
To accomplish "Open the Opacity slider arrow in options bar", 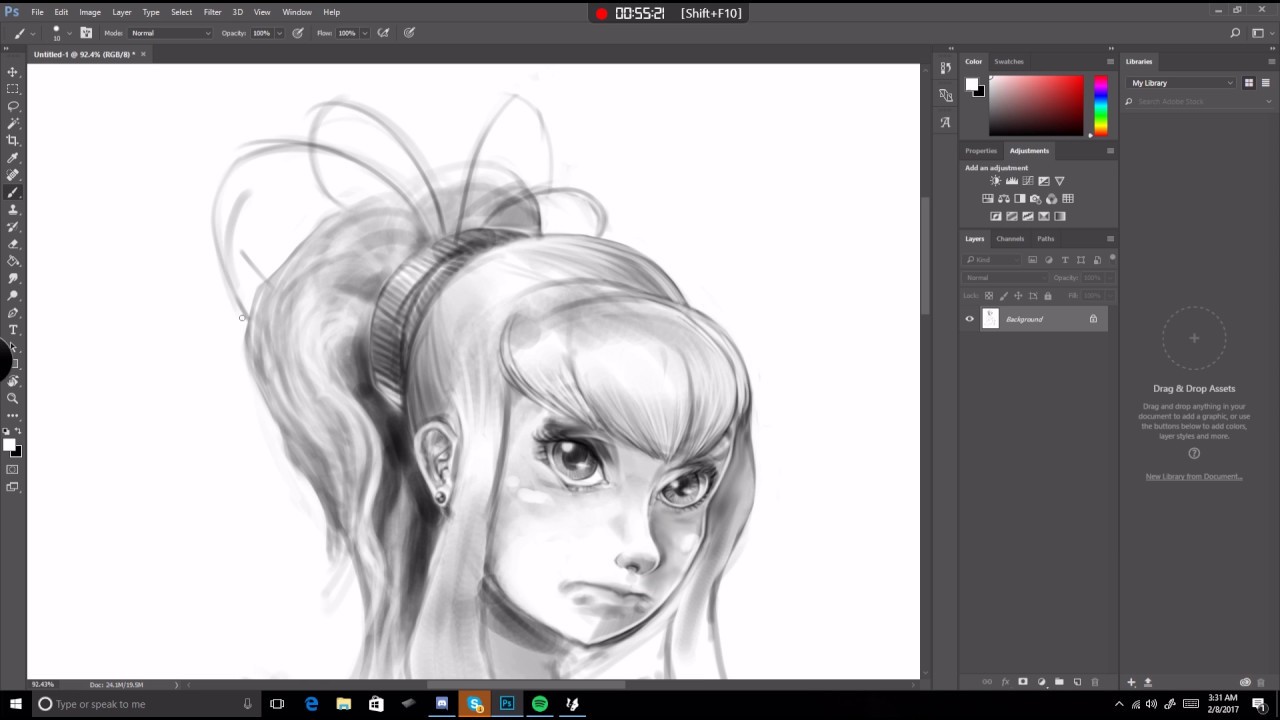I will pos(279,33).
